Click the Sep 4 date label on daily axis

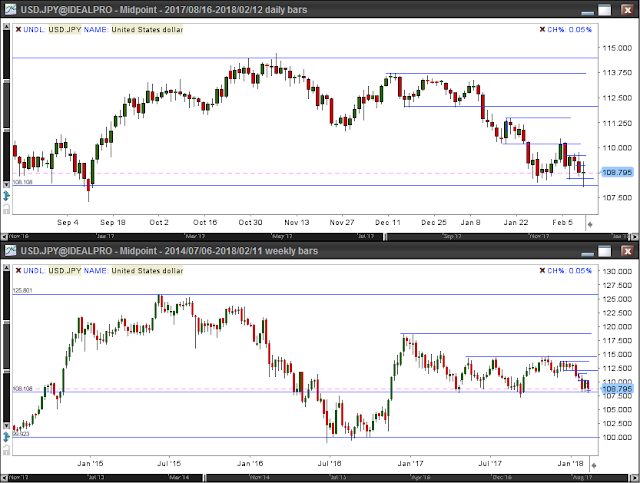click(x=68, y=222)
